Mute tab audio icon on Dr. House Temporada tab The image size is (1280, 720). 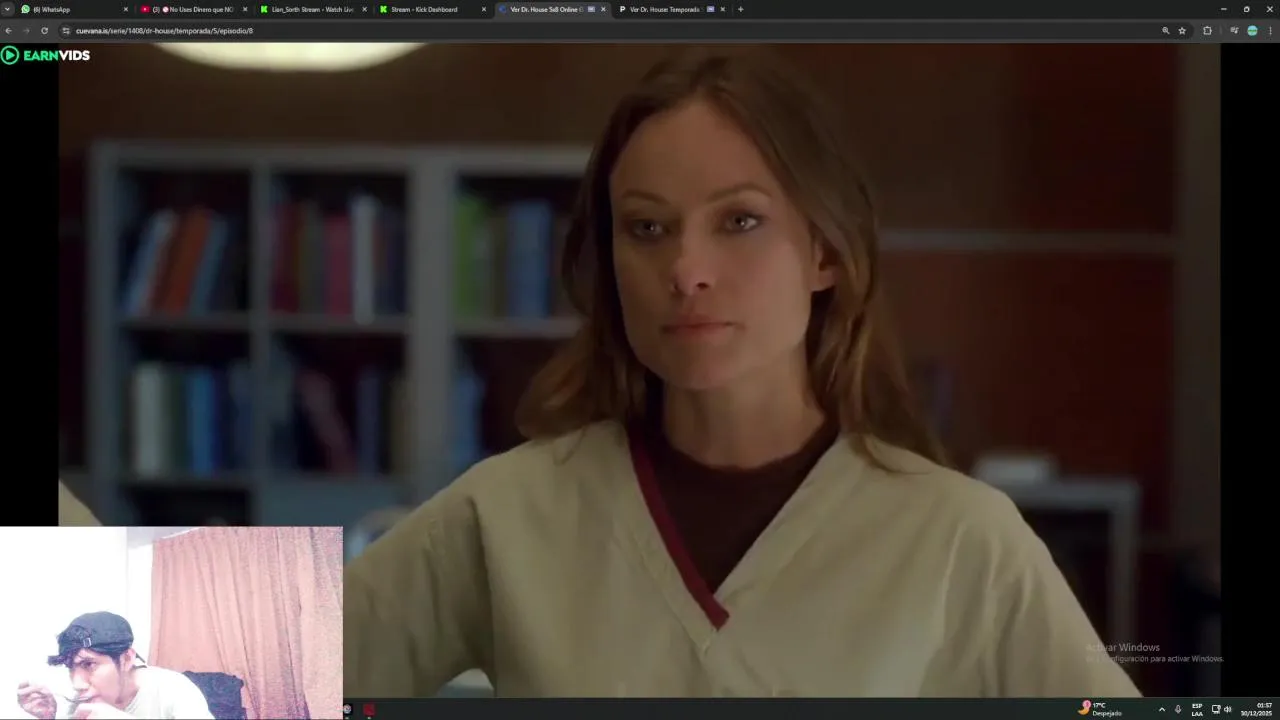click(710, 9)
